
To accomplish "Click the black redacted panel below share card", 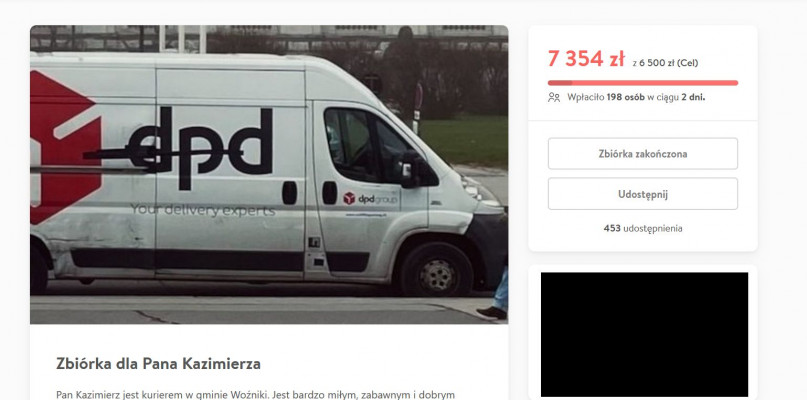I will click(x=644, y=334).
